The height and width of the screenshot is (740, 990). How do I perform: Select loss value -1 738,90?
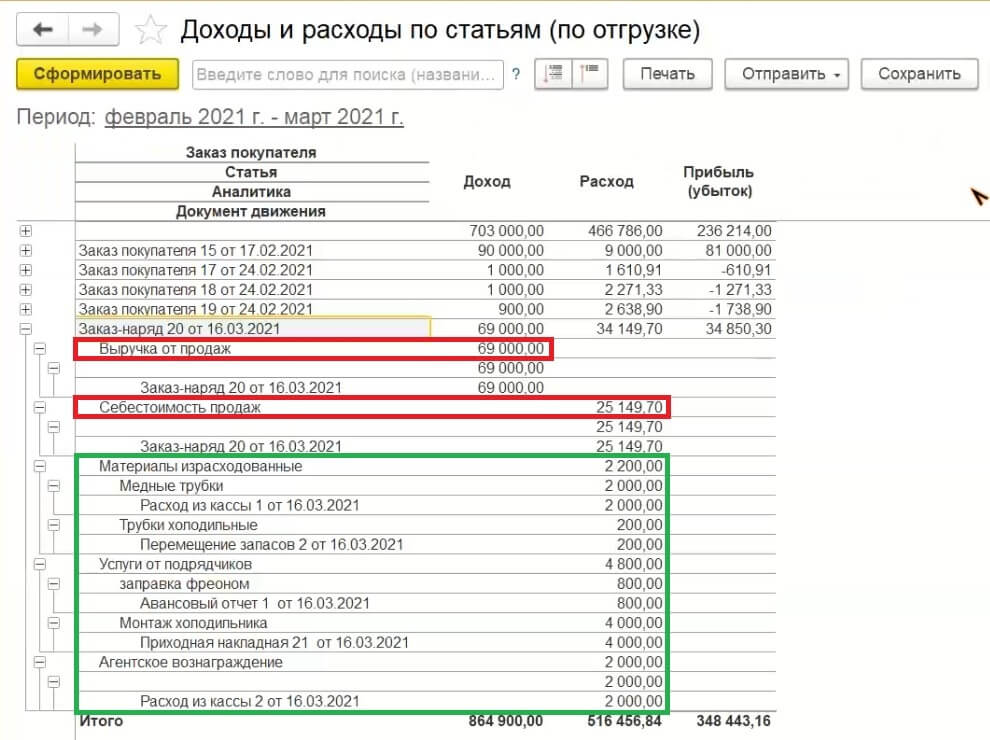740,309
